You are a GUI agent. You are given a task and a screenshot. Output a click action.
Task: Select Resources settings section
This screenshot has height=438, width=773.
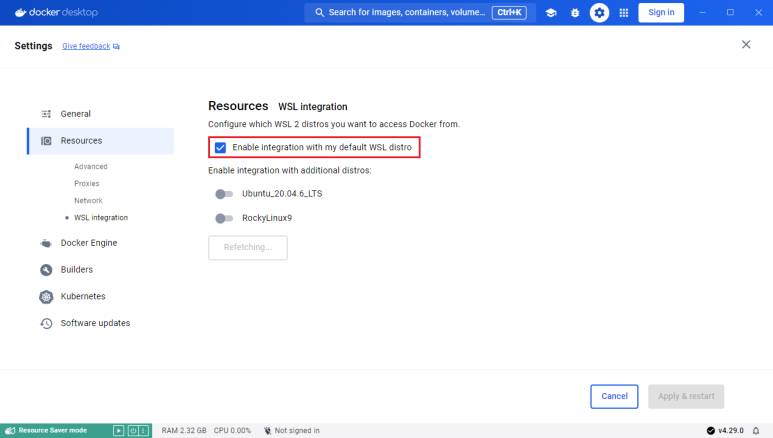coord(101,141)
